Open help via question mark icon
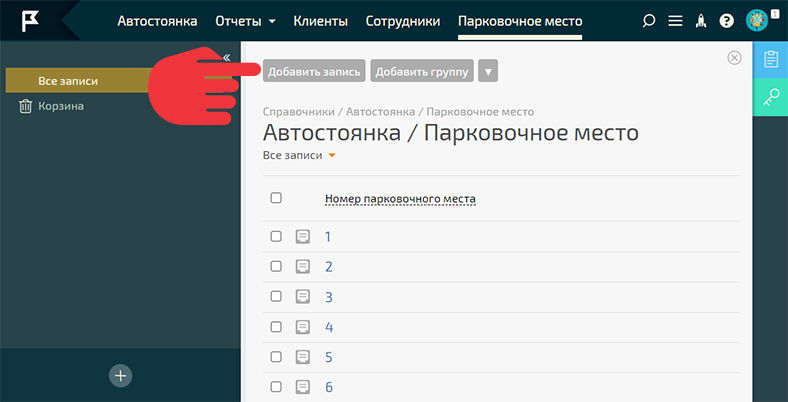Screen dimensions: 788x402 tap(727, 21)
